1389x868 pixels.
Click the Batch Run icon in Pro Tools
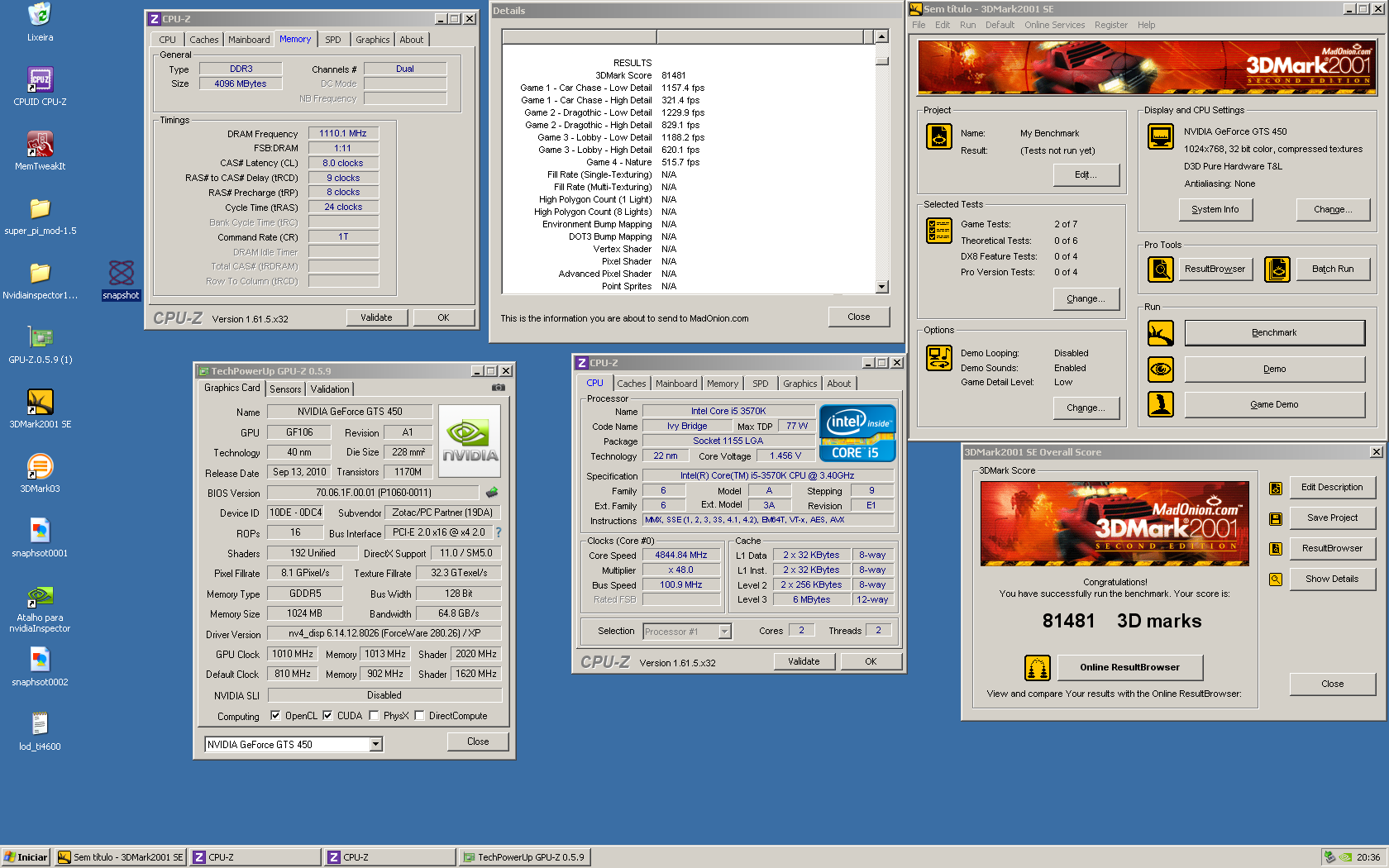click(x=1277, y=269)
